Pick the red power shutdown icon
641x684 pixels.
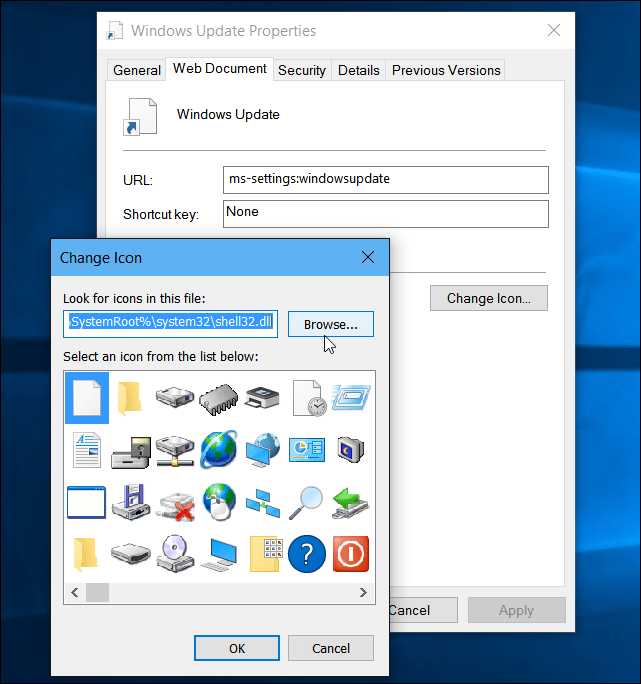pyautogui.click(x=351, y=554)
